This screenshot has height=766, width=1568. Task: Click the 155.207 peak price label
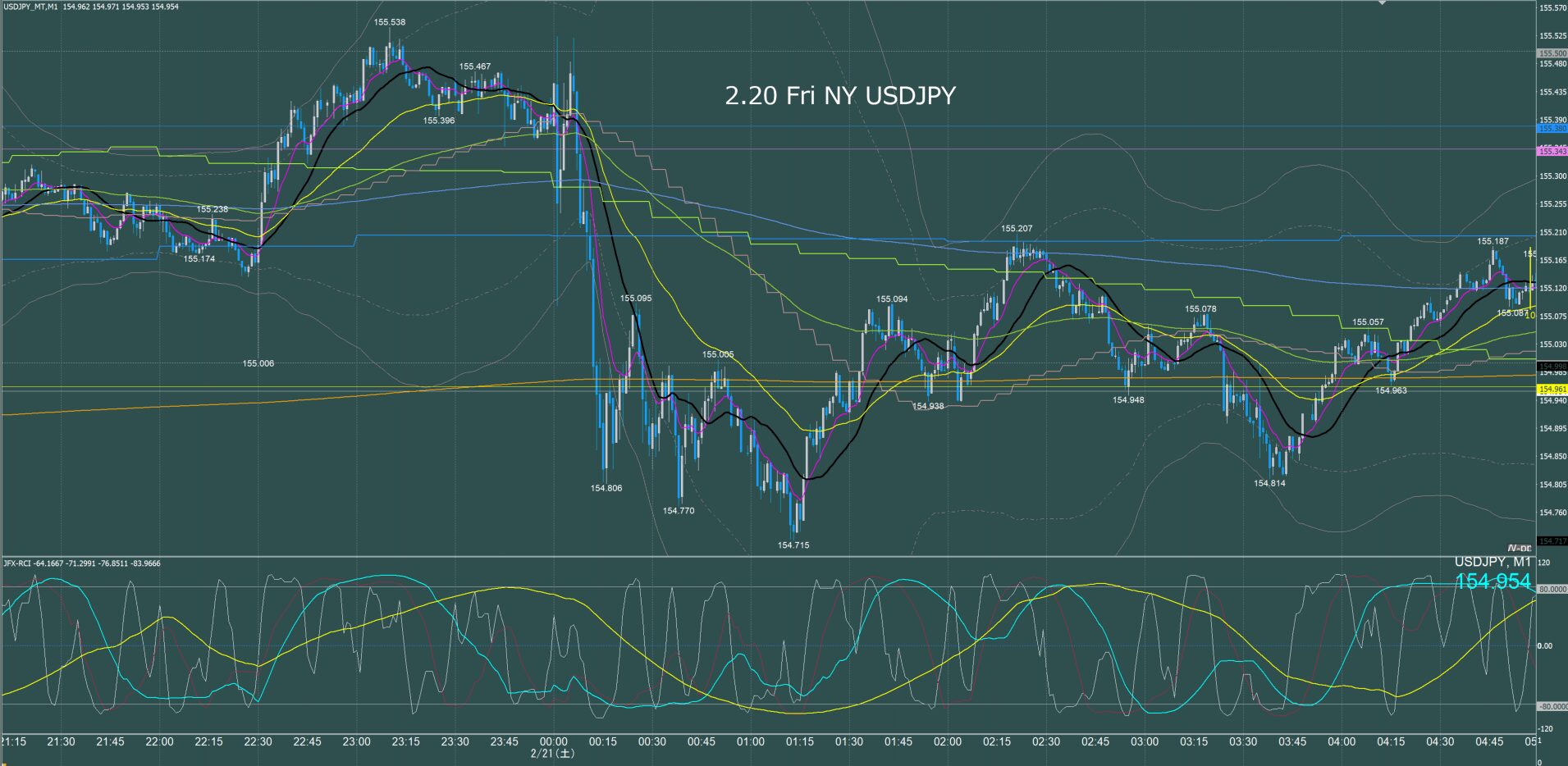1017,229
